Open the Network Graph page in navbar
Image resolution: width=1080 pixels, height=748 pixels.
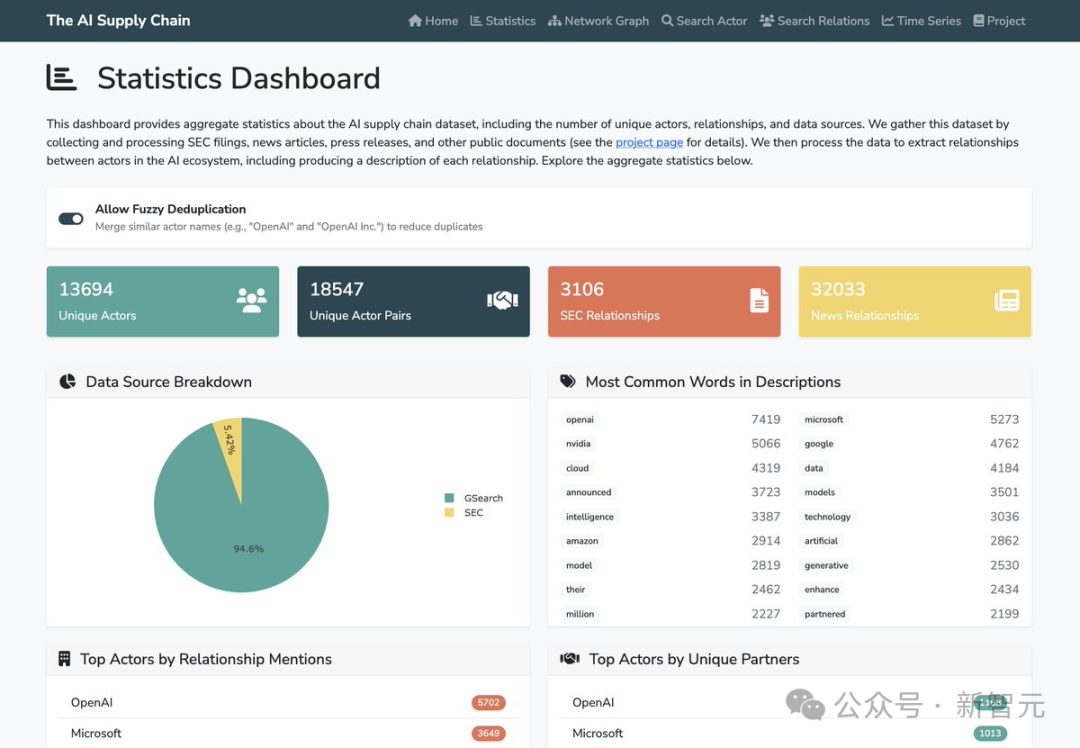click(598, 21)
